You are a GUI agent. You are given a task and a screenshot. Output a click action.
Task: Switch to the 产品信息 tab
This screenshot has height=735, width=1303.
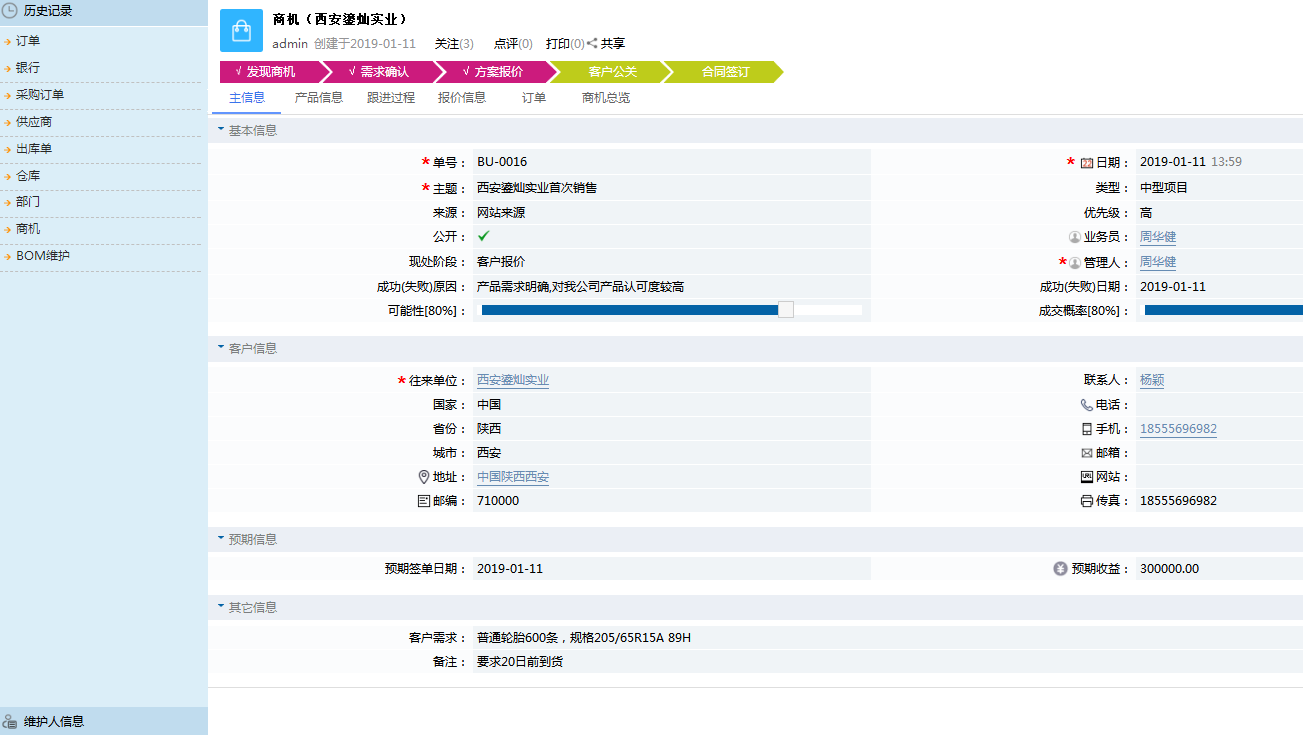(321, 97)
